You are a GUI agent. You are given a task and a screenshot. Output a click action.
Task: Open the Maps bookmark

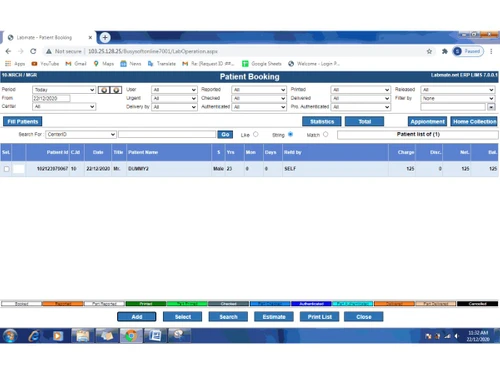[x=104, y=64]
